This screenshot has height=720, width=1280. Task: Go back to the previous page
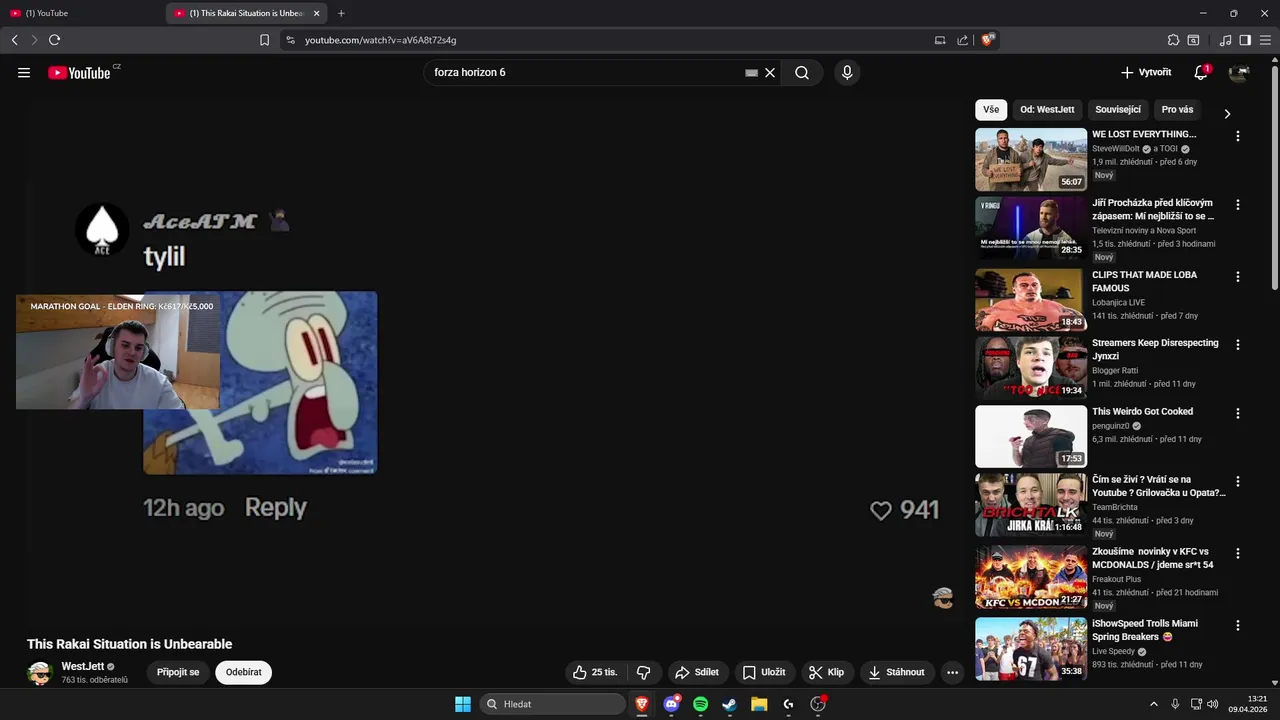click(14, 40)
